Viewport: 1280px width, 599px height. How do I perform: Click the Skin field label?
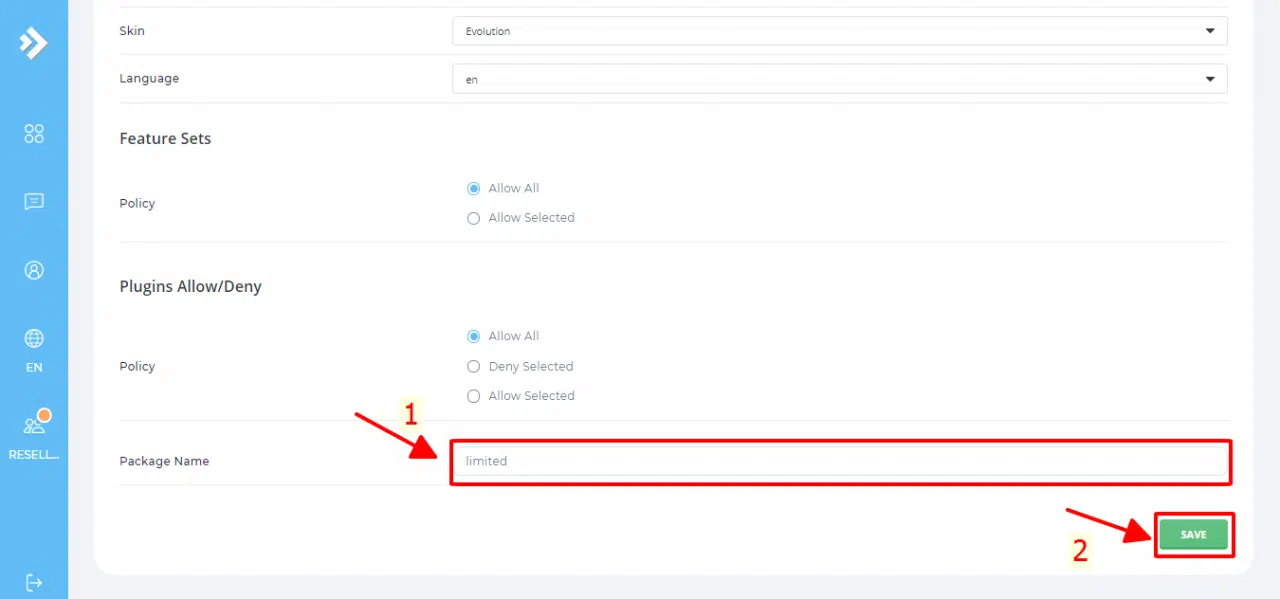tap(132, 31)
